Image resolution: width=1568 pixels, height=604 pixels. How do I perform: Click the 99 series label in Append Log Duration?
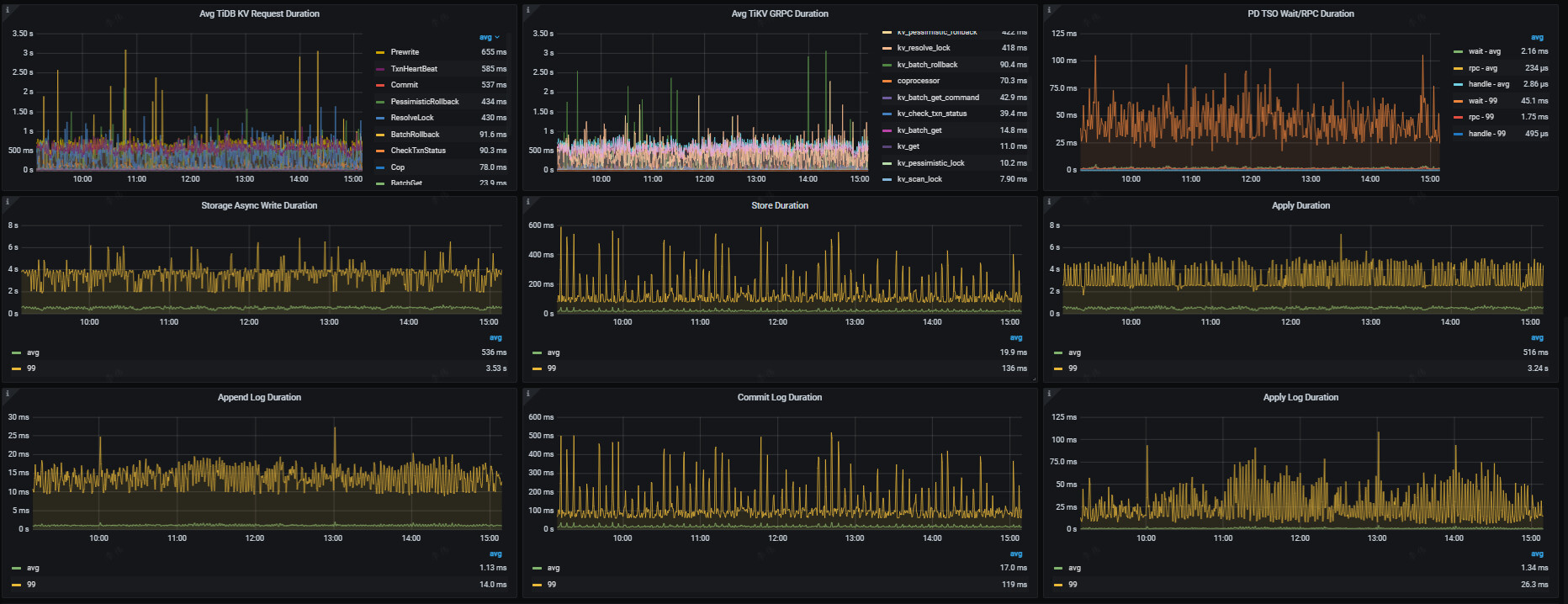point(31,585)
